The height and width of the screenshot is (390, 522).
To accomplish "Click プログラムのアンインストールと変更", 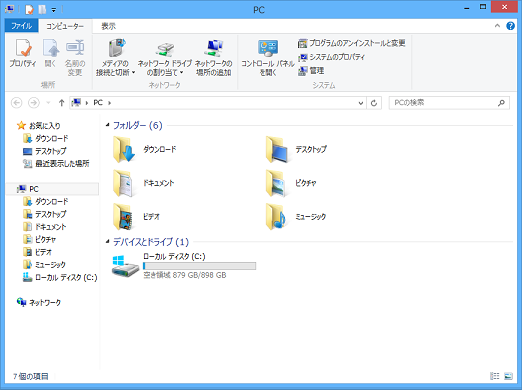I will (x=351, y=43).
